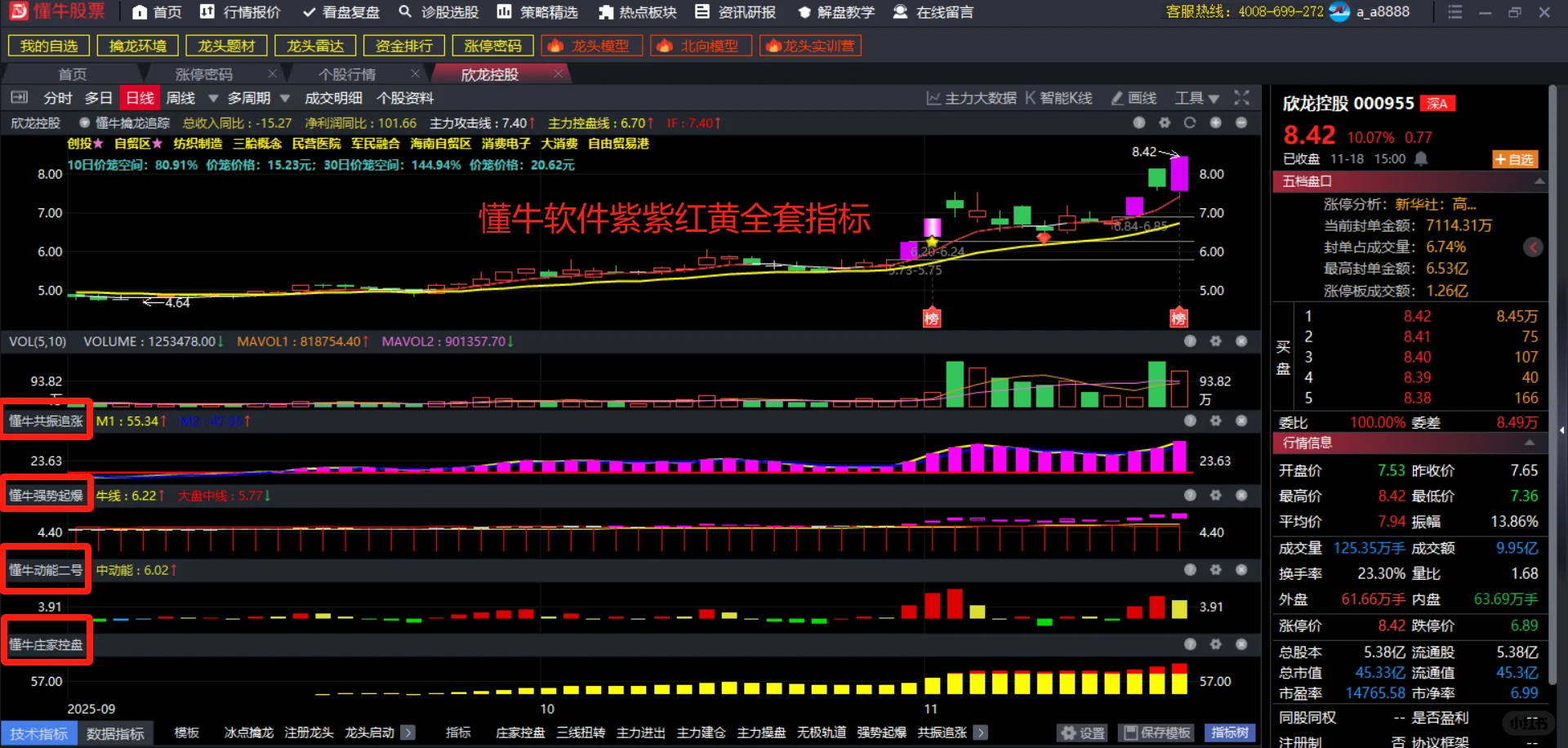The width and height of the screenshot is (1568, 748).
Task: Switch to the 个股行情 tab
Action: pyautogui.click(x=347, y=74)
